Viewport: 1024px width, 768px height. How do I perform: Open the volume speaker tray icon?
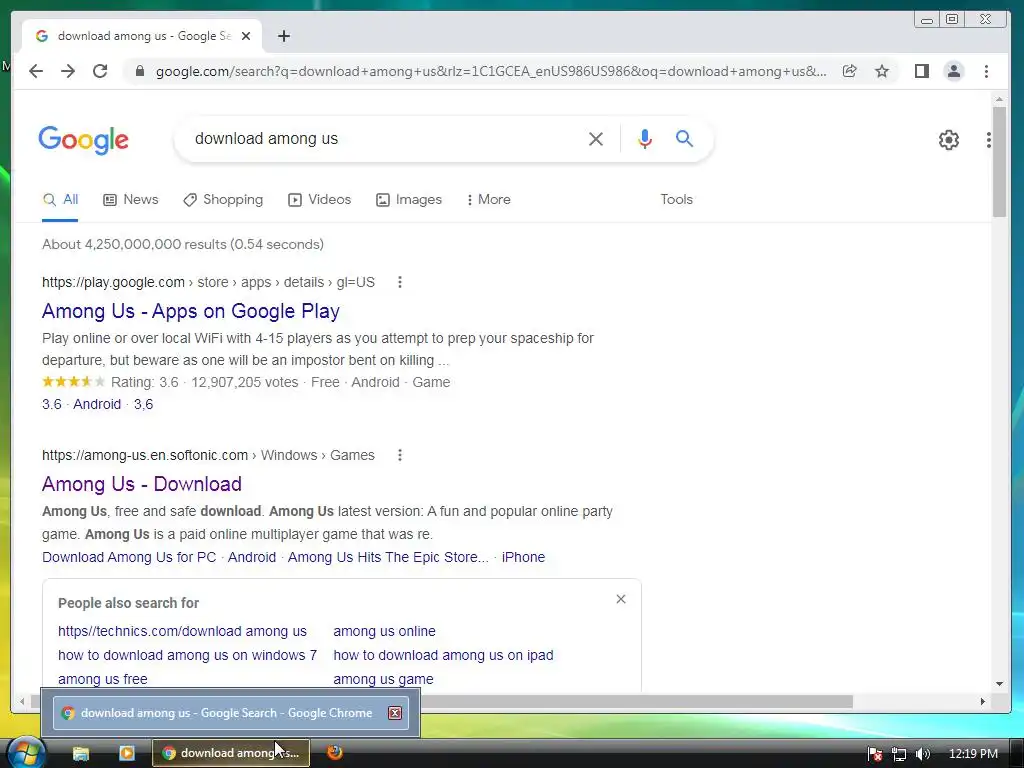[x=923, y=754]
